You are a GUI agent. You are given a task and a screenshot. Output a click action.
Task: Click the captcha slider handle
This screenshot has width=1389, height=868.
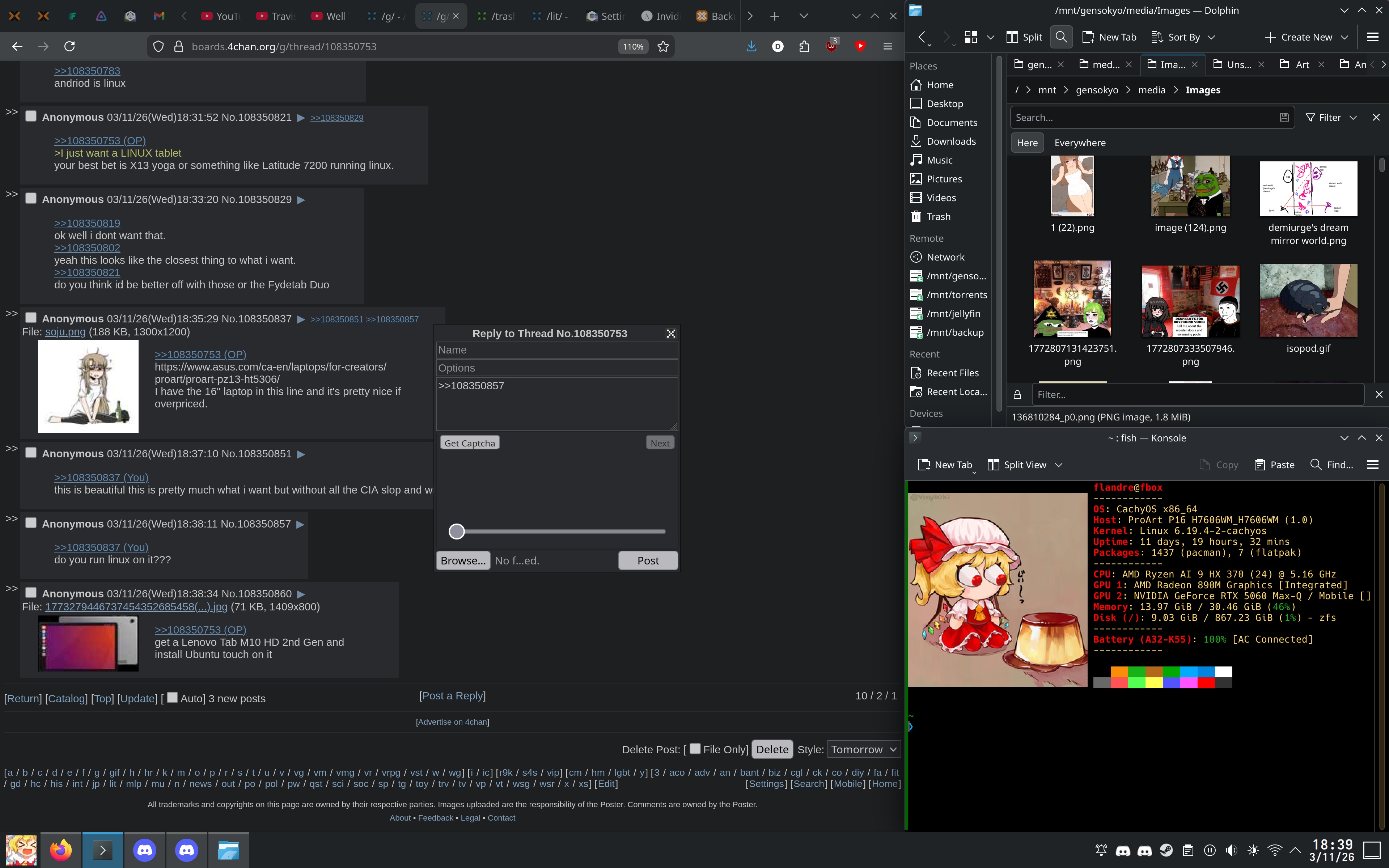tap(456, 532)
